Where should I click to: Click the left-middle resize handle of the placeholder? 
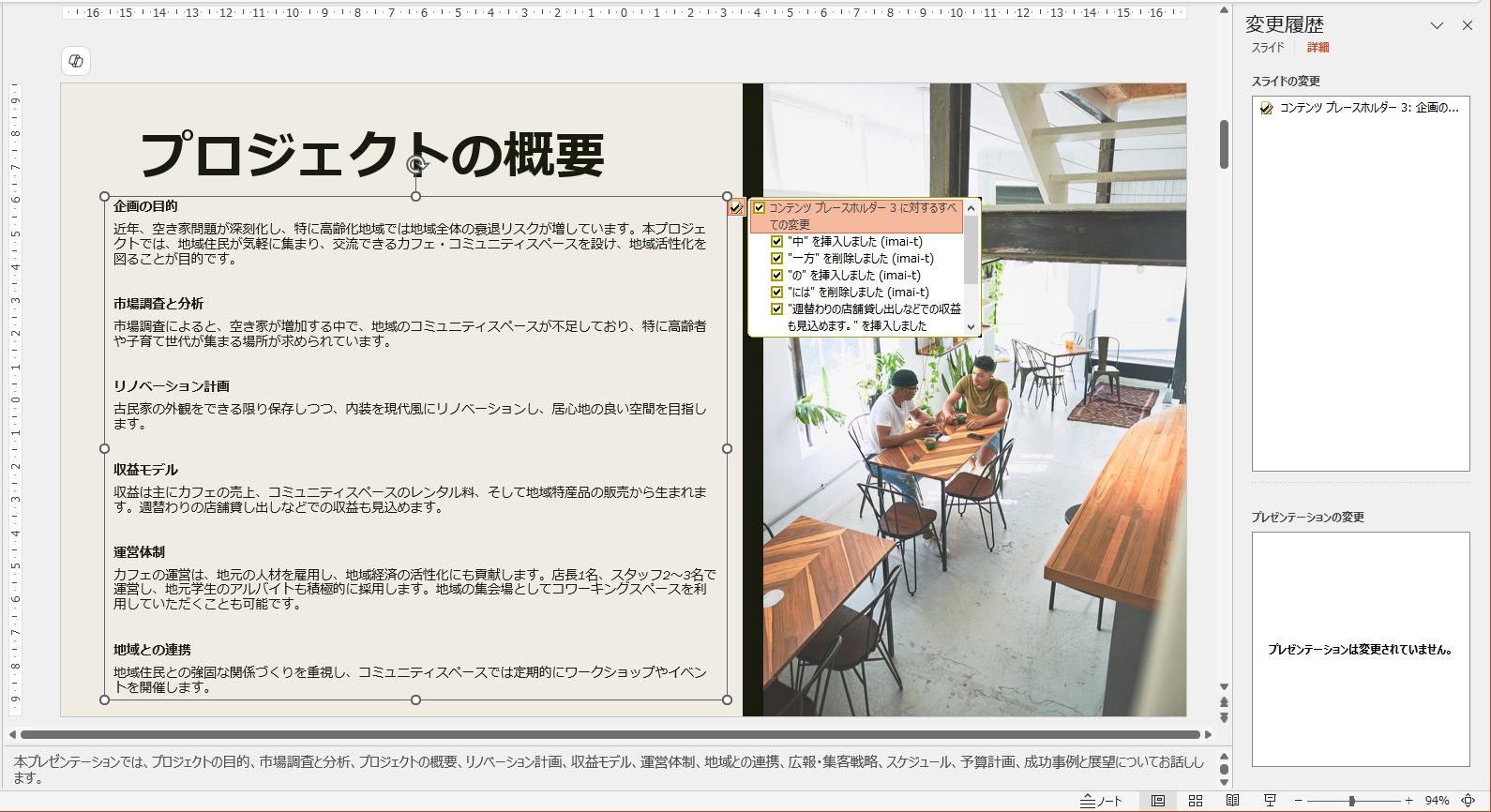[x=105, y=448]
